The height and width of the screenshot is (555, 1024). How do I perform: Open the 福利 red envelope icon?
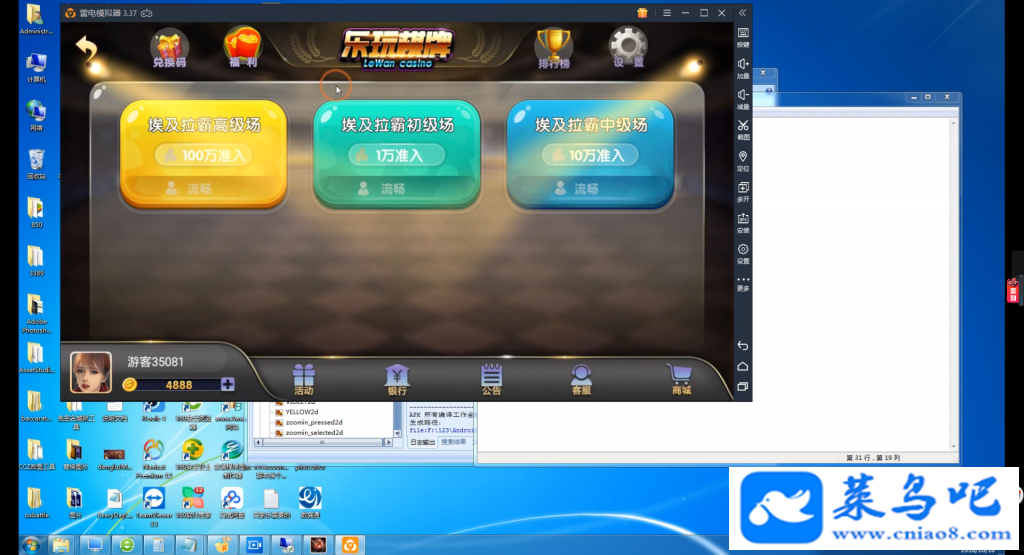pyautogui.click(x=242, y=47)
